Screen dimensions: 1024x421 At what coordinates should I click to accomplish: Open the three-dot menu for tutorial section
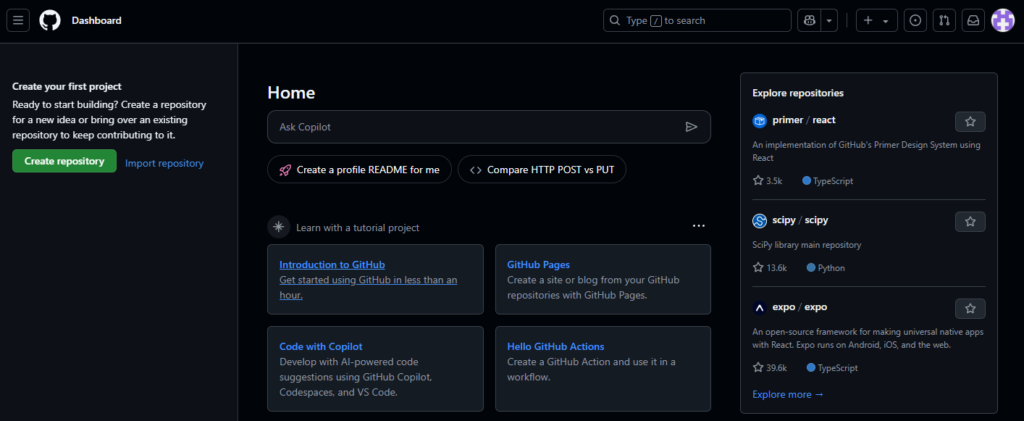pos(699,226)
